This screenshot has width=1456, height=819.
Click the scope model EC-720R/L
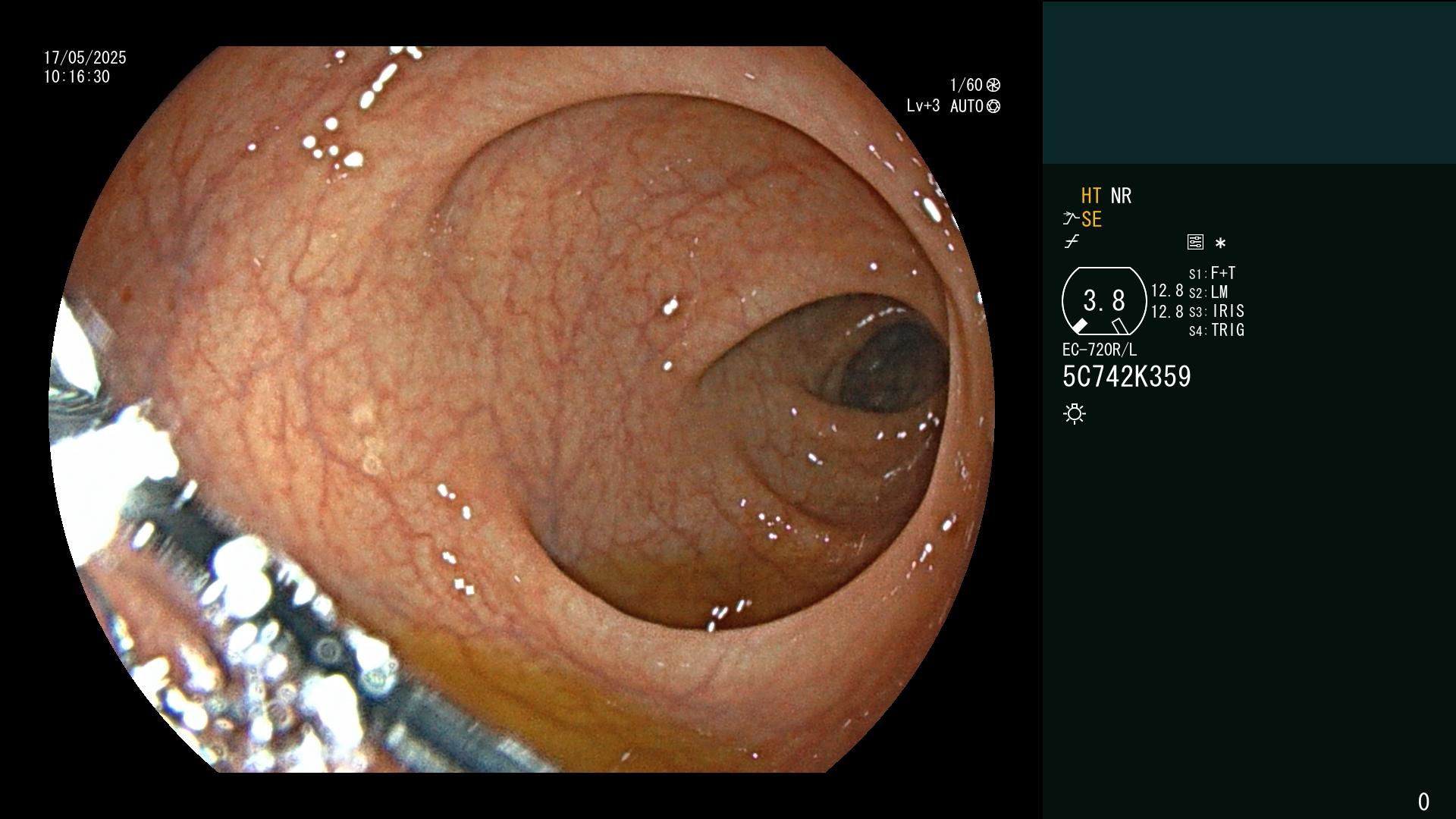coord(1100,350)
